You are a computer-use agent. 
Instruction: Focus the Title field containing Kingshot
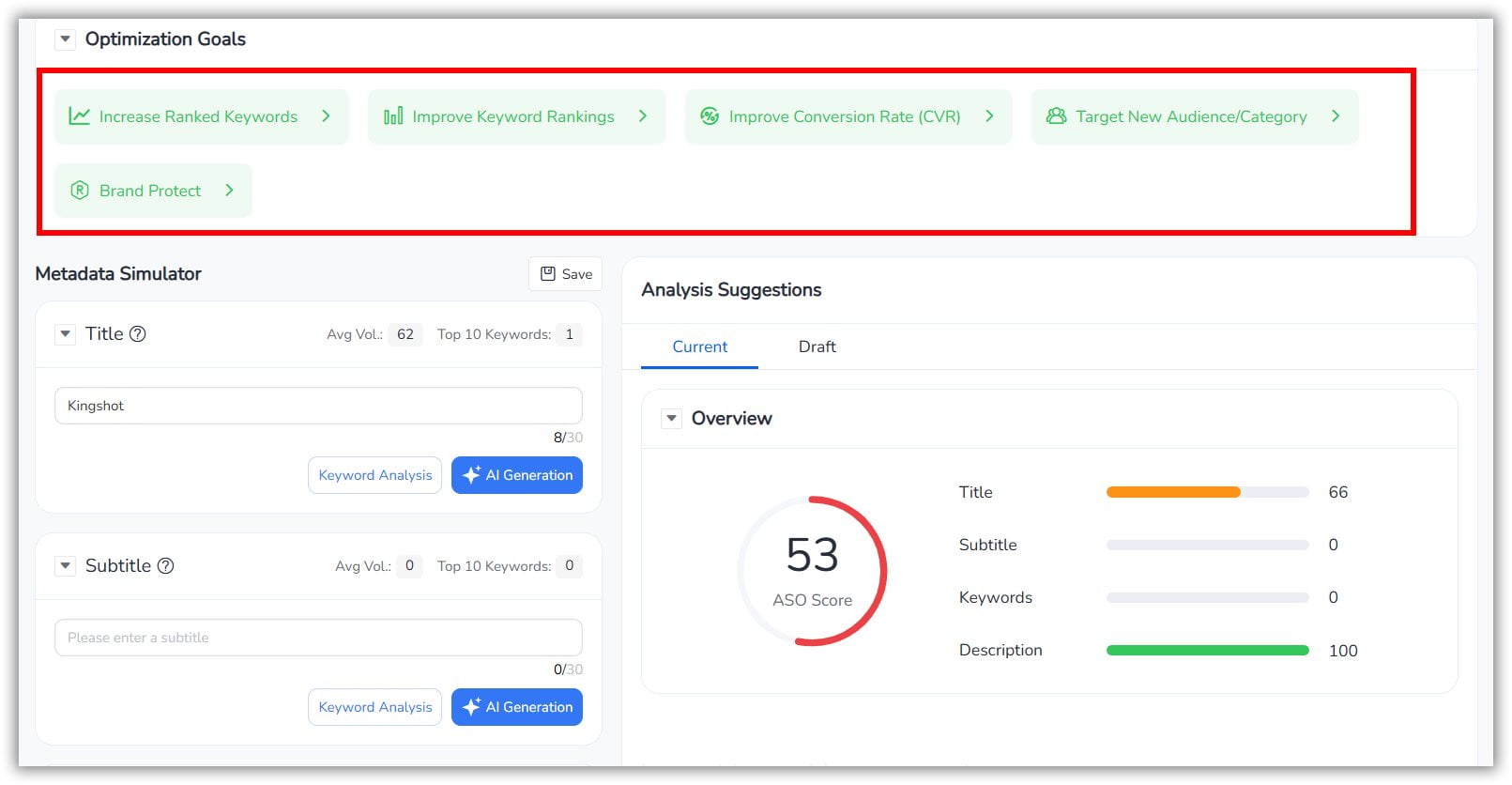318,406
